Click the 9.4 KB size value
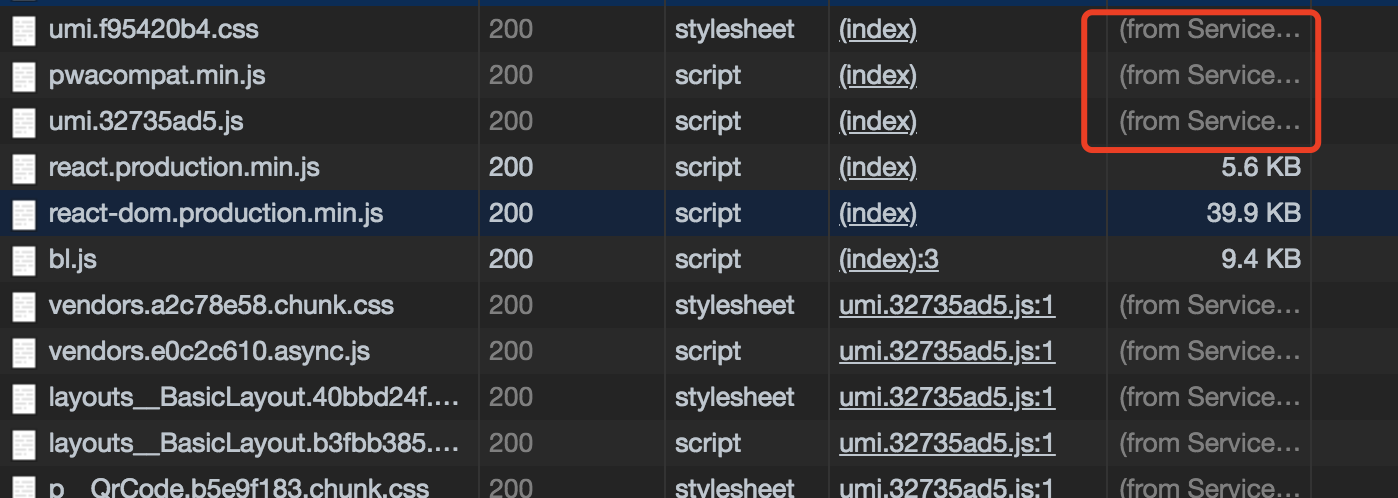The width and height of the screenshot is (1398, 498). 1261,260
